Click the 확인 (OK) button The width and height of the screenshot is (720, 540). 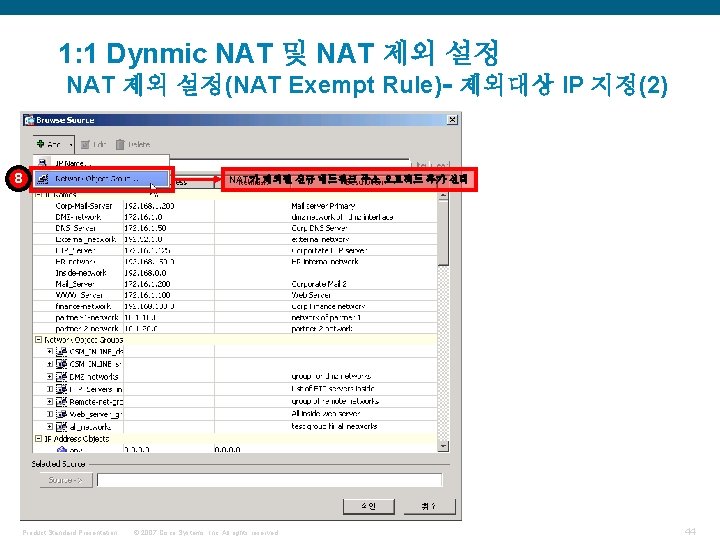[369, 506]
